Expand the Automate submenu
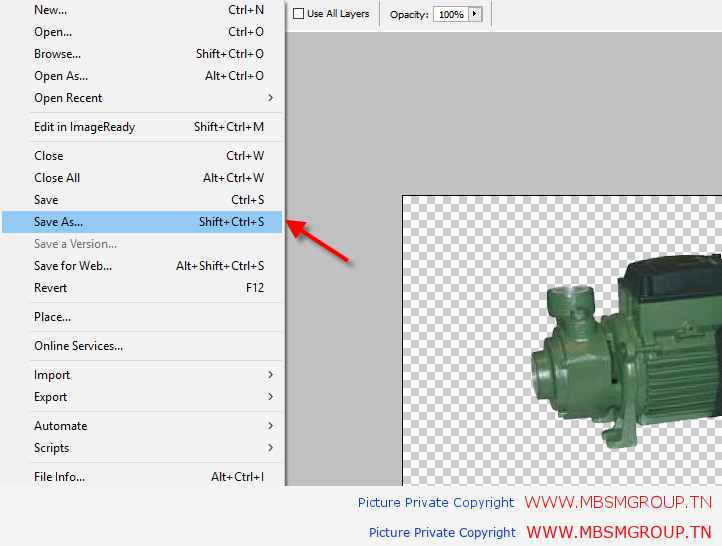Image resolution: width=722 pixels, height=546 pixels. (x=142, y=426)
